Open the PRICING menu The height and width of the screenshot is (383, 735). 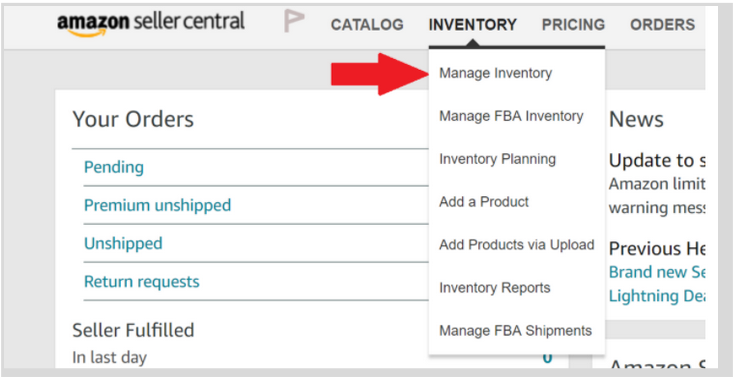[573, 24]
